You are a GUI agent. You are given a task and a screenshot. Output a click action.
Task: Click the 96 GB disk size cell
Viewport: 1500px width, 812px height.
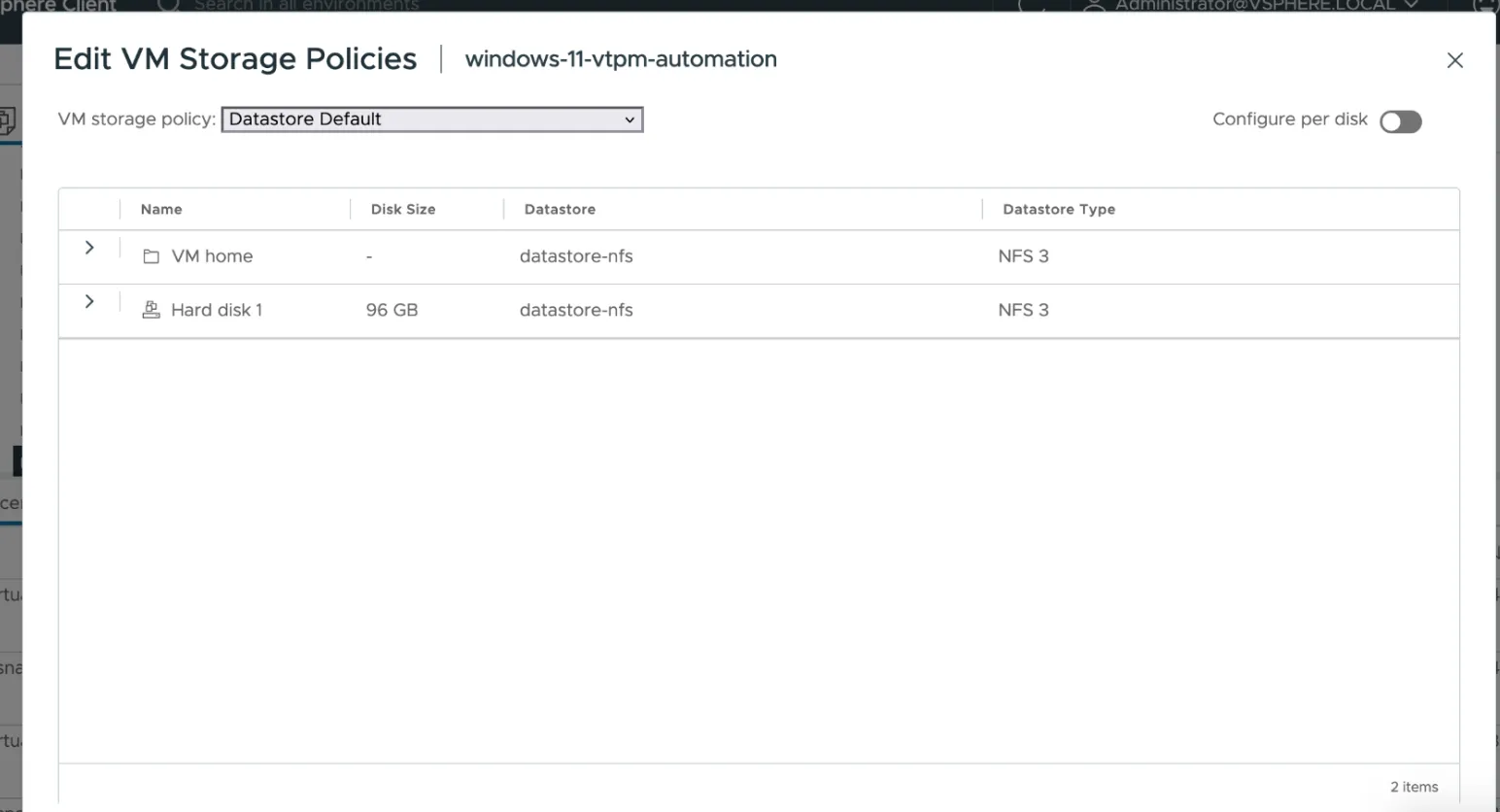coord(392,310)
